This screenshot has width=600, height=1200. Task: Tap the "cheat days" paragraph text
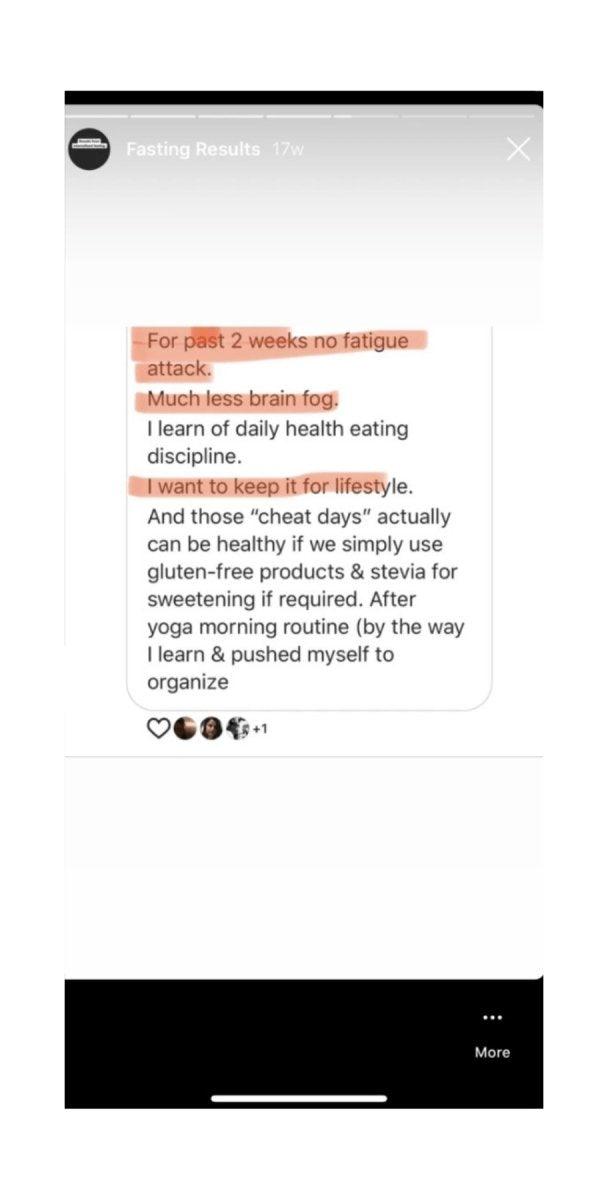click(298, 517)
